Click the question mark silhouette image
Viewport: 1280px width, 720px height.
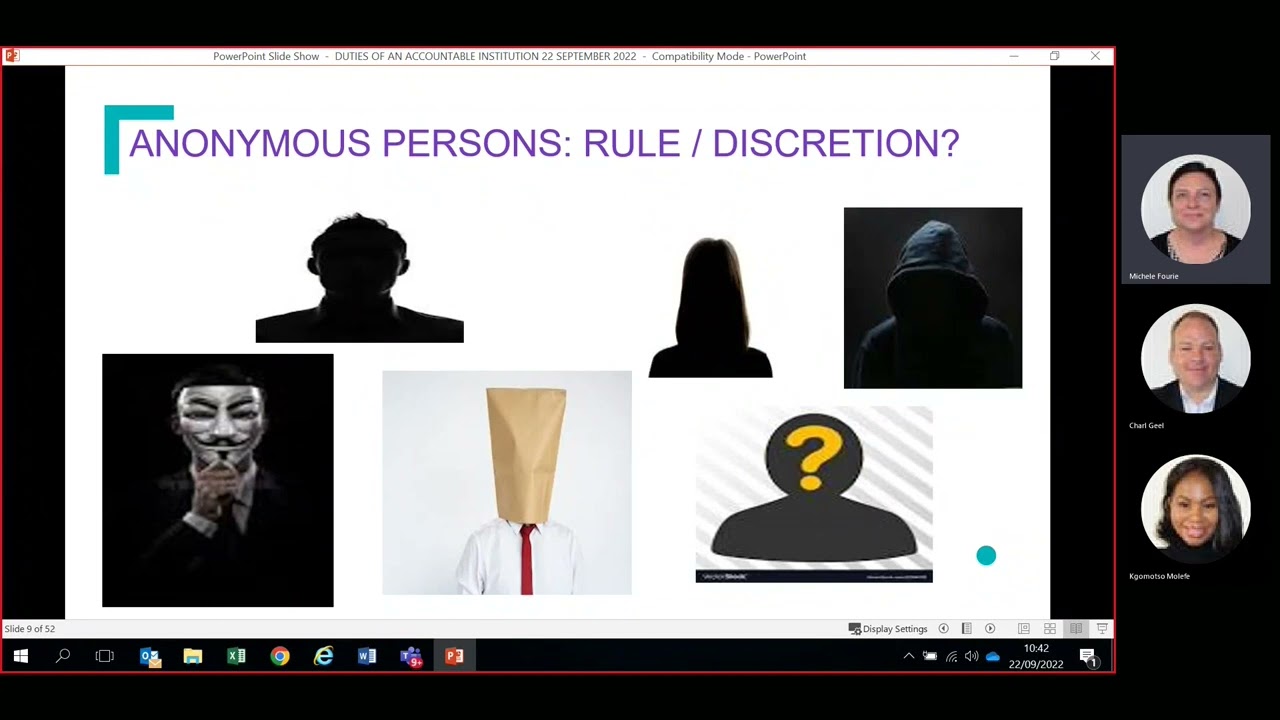click(x=814, y=494)
